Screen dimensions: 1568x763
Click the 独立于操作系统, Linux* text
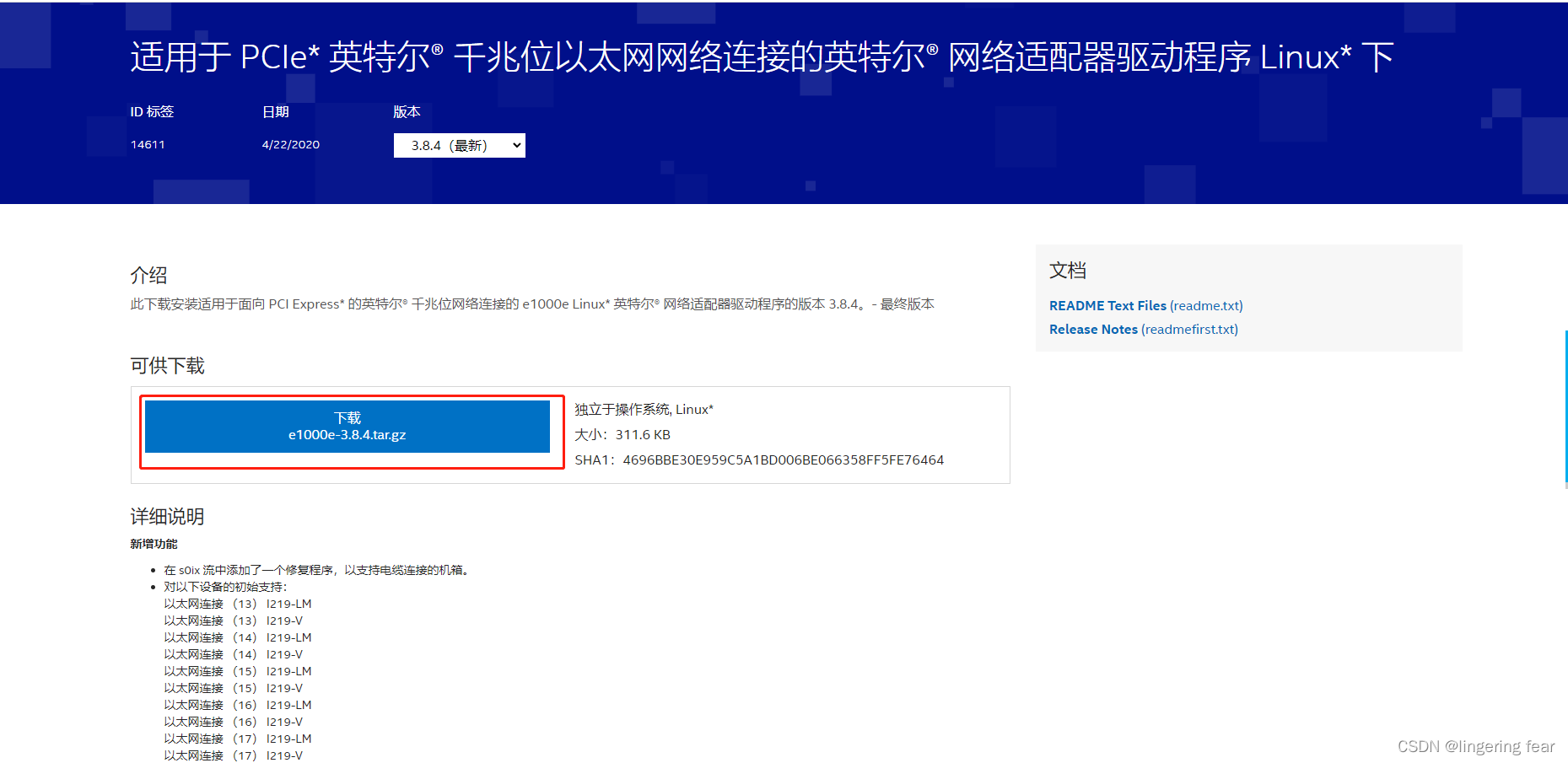[644, 409]
